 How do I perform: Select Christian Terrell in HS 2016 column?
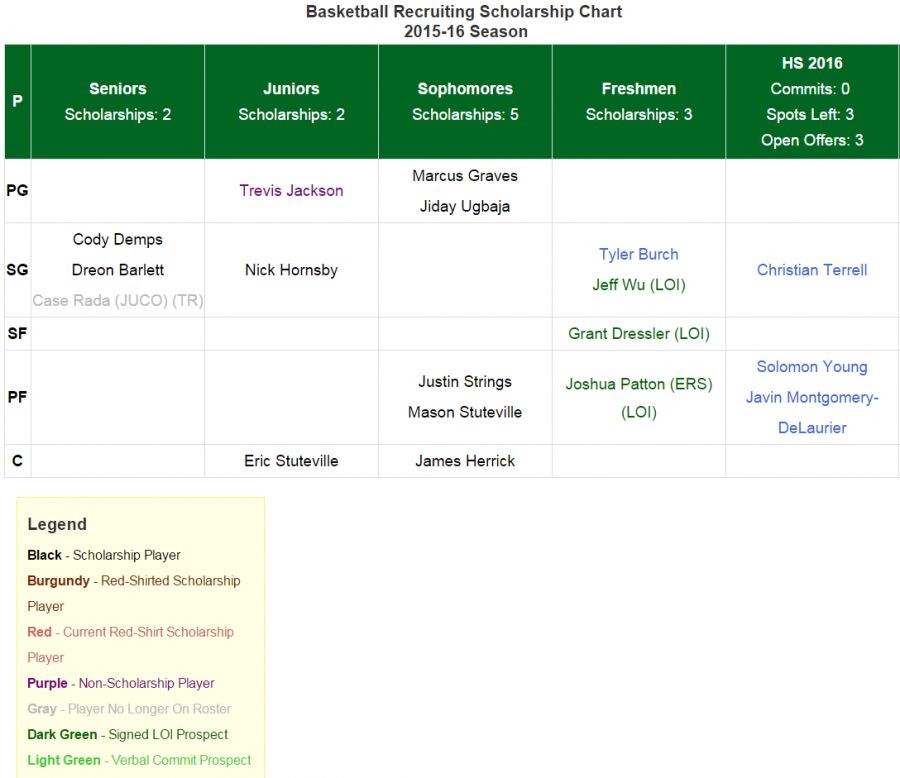pos(811,270)
